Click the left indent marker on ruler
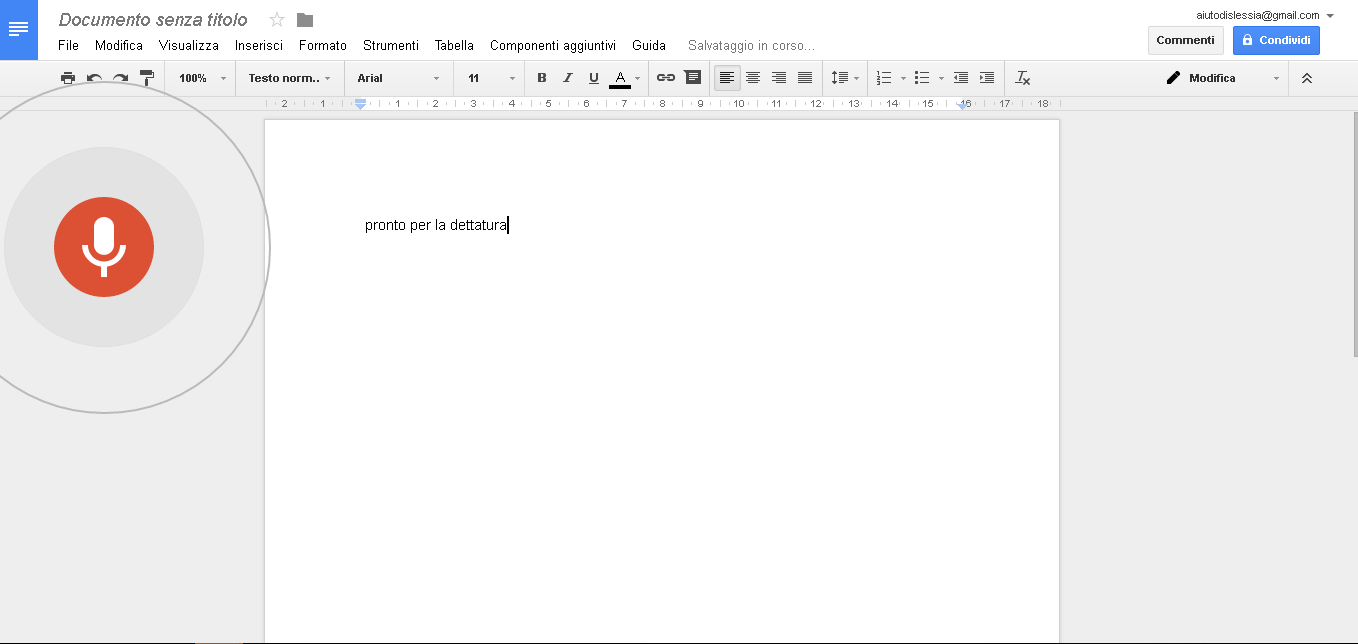Viewport: 1358px width, 644px height. click(x=361, y=103)
